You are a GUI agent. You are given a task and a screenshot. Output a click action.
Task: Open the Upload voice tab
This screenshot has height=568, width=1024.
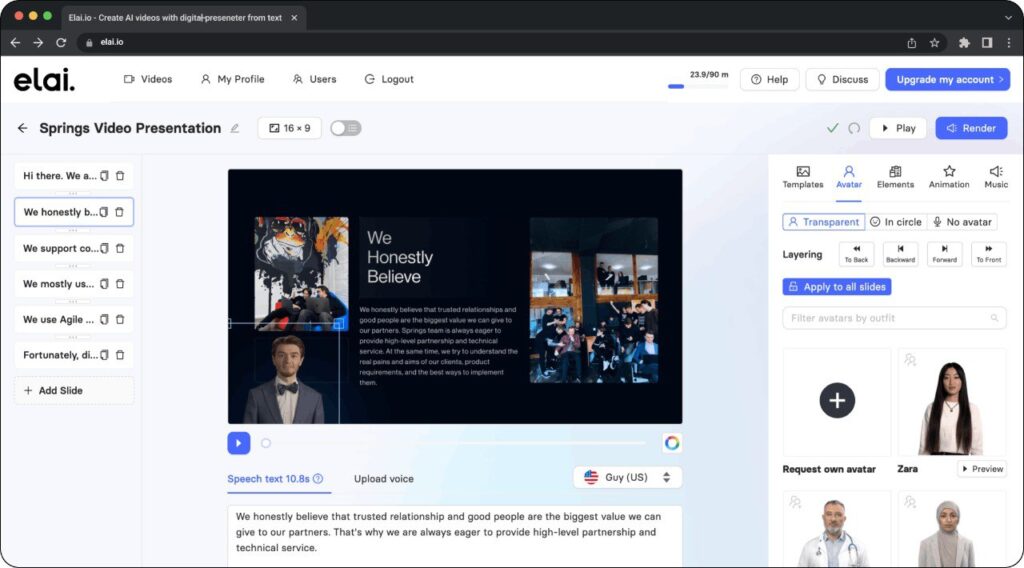pos(384,479)
